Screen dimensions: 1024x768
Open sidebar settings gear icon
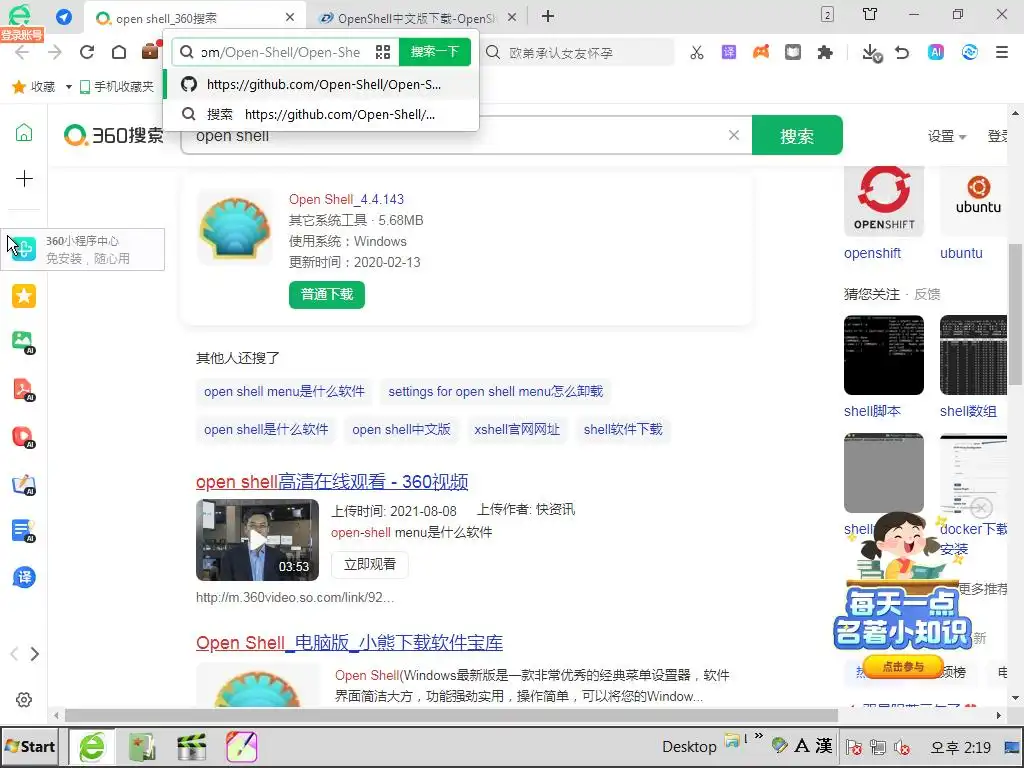(24, 699)
